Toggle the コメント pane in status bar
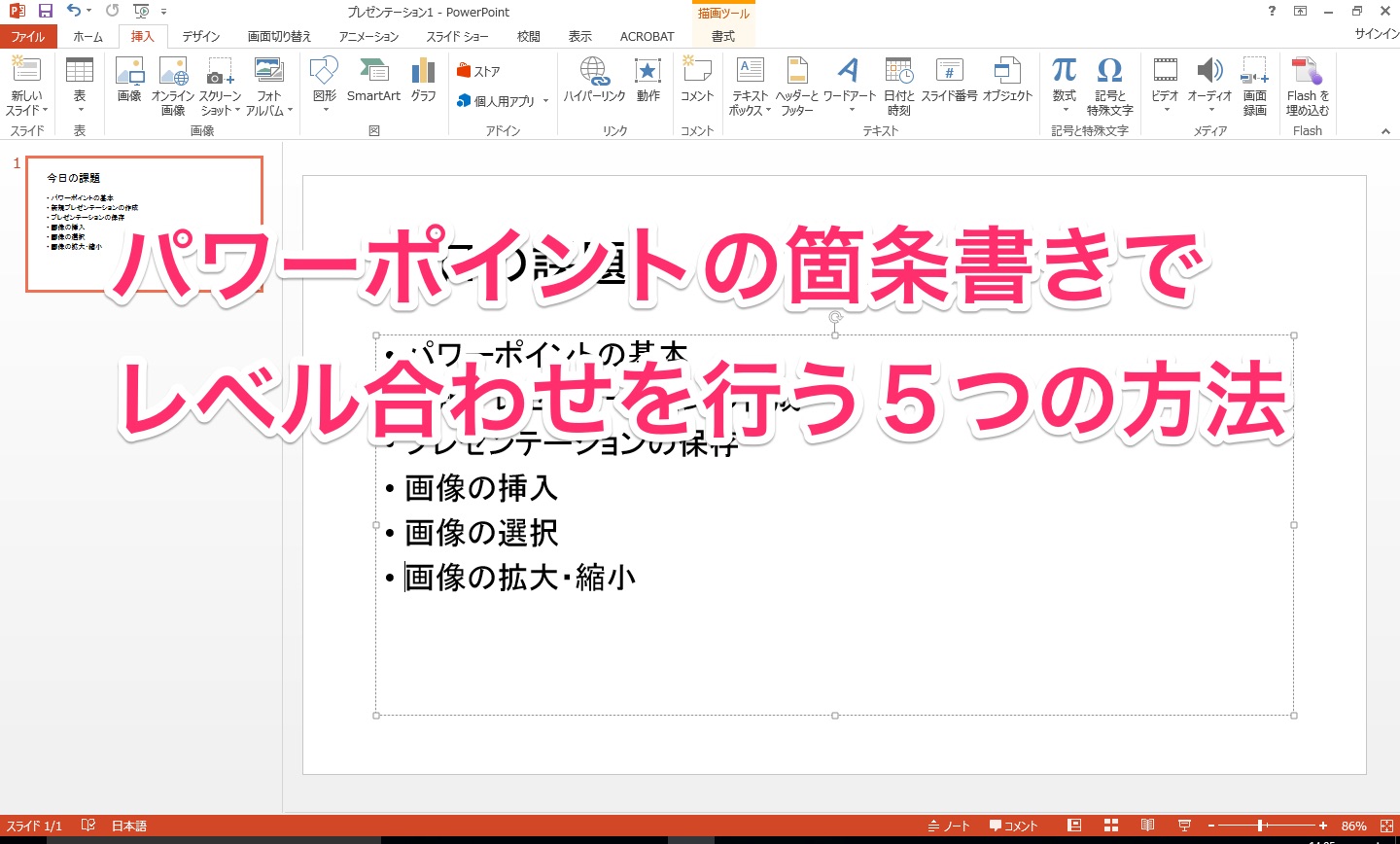1400x844 pixels. point(1013,826)
